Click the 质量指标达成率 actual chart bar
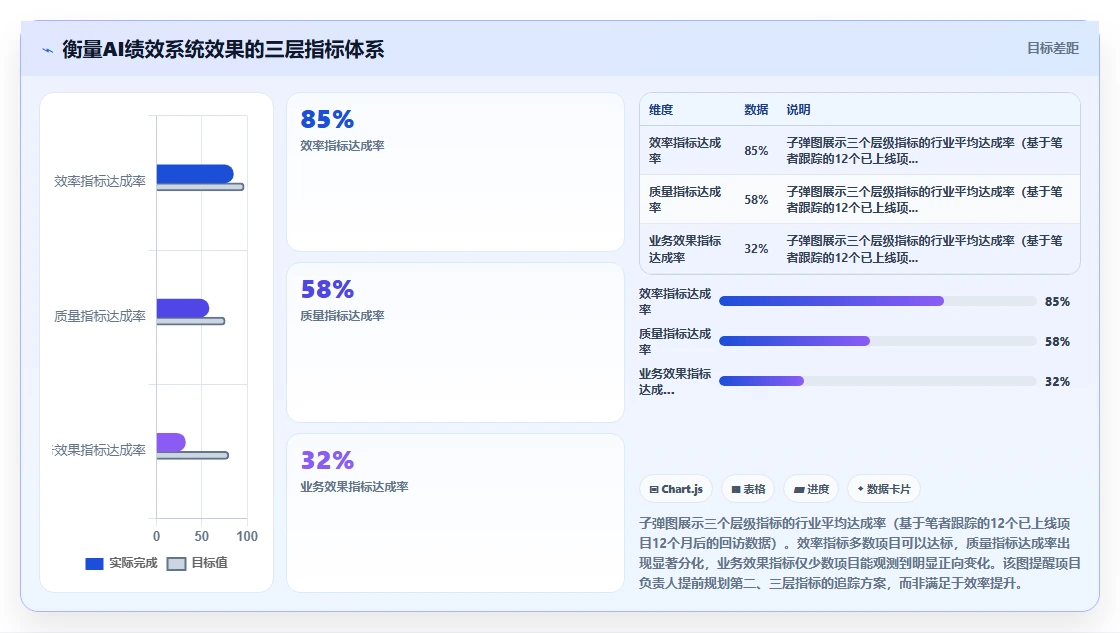Screen dimensions: 1120x633 (183, 308)
